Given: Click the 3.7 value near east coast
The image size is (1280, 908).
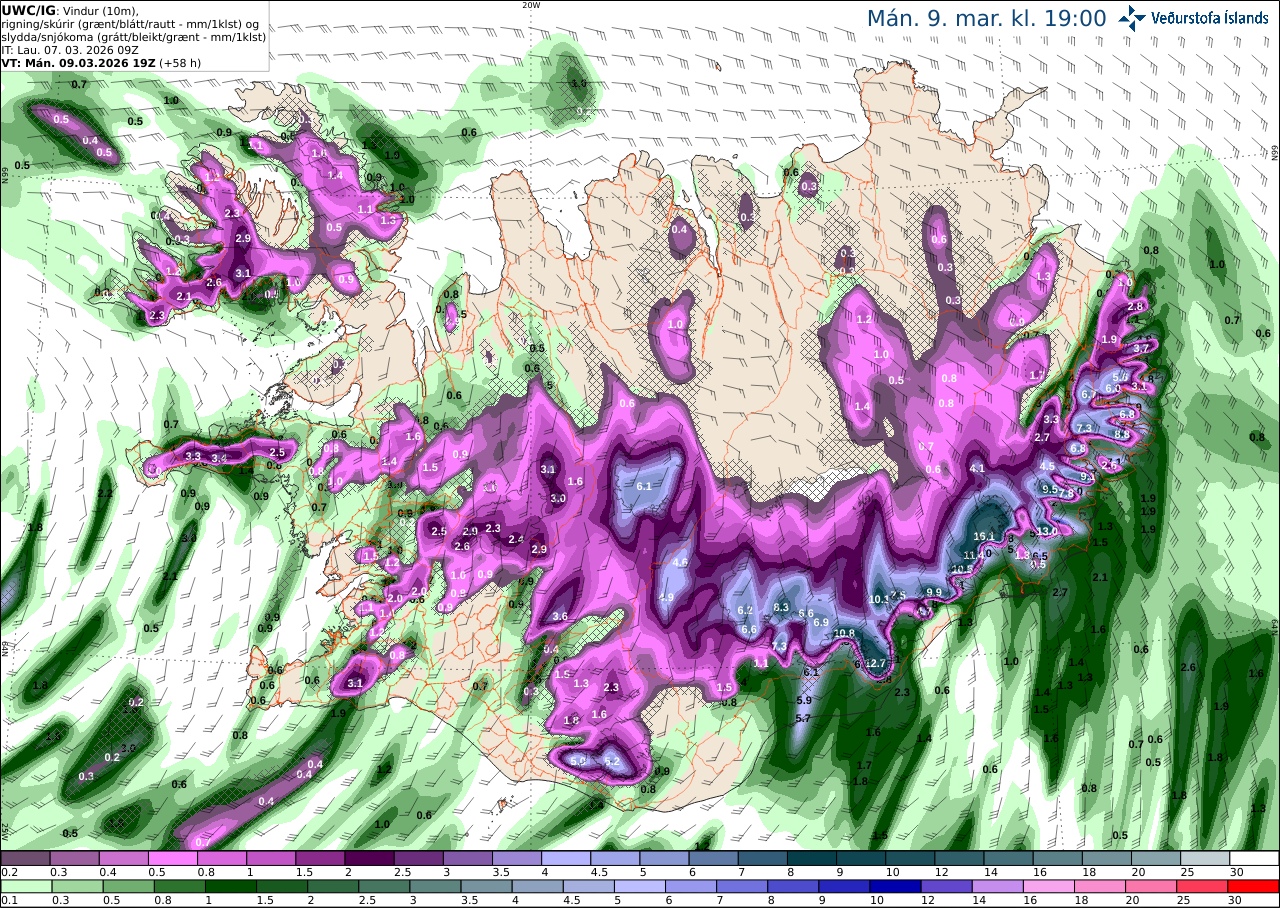Looking at the screenshot, I should (1142, 347).
